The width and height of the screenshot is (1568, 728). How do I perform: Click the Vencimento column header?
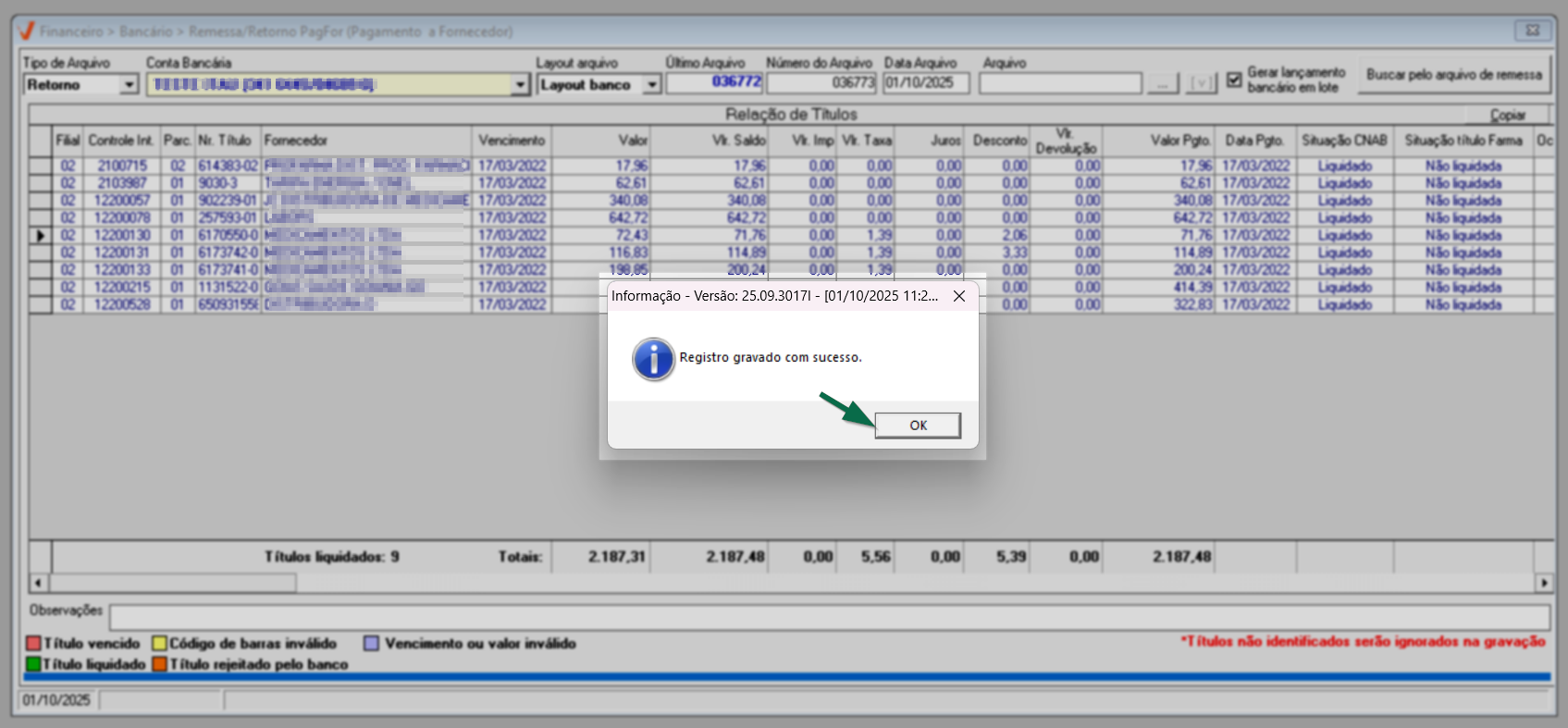tap(512, 141)
